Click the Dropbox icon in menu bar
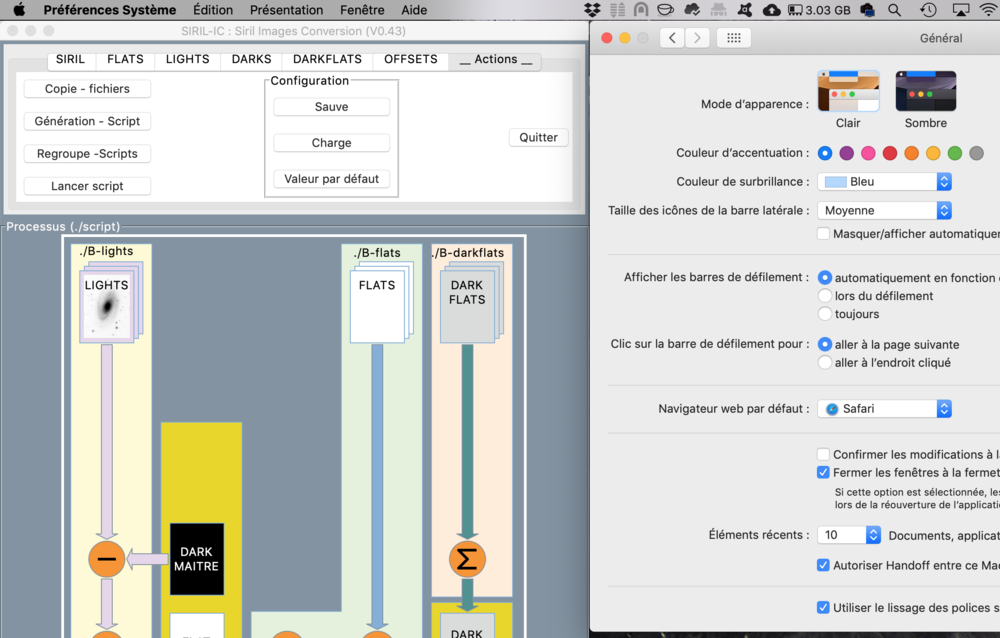Screen dimensions: 1000x638 pos(592,10)
